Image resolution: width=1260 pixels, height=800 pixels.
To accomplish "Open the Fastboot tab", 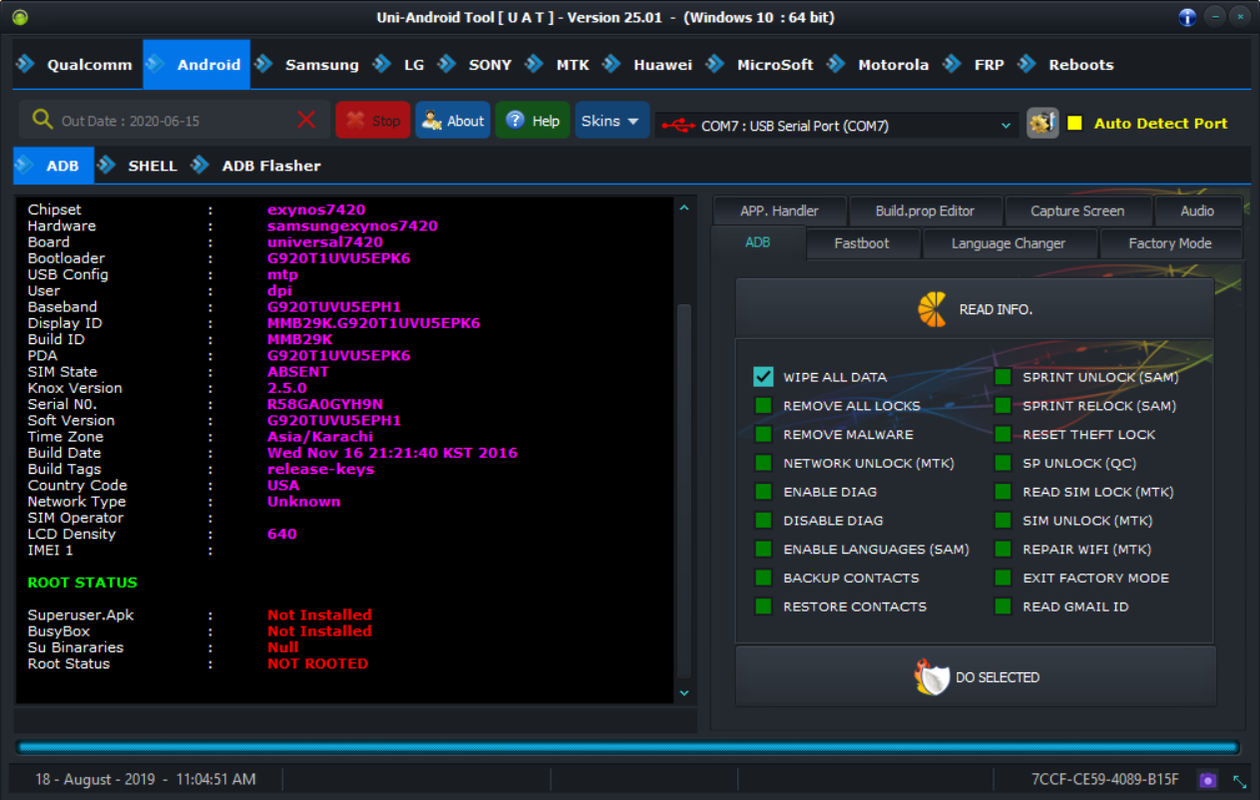I will (x=861, y=243).
